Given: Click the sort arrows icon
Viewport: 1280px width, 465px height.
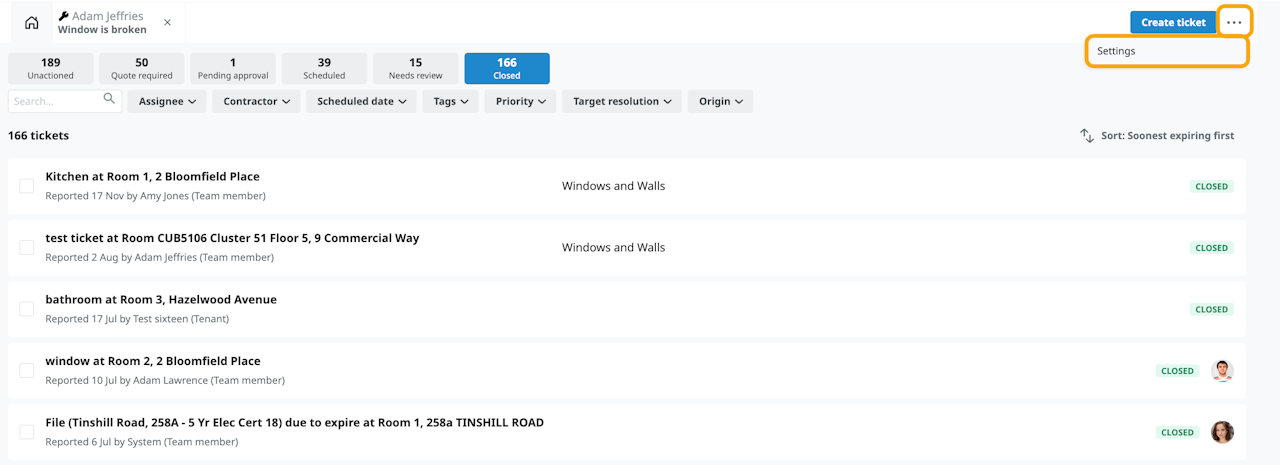Looking at the screenshot, I should [x=1086, y=136].
